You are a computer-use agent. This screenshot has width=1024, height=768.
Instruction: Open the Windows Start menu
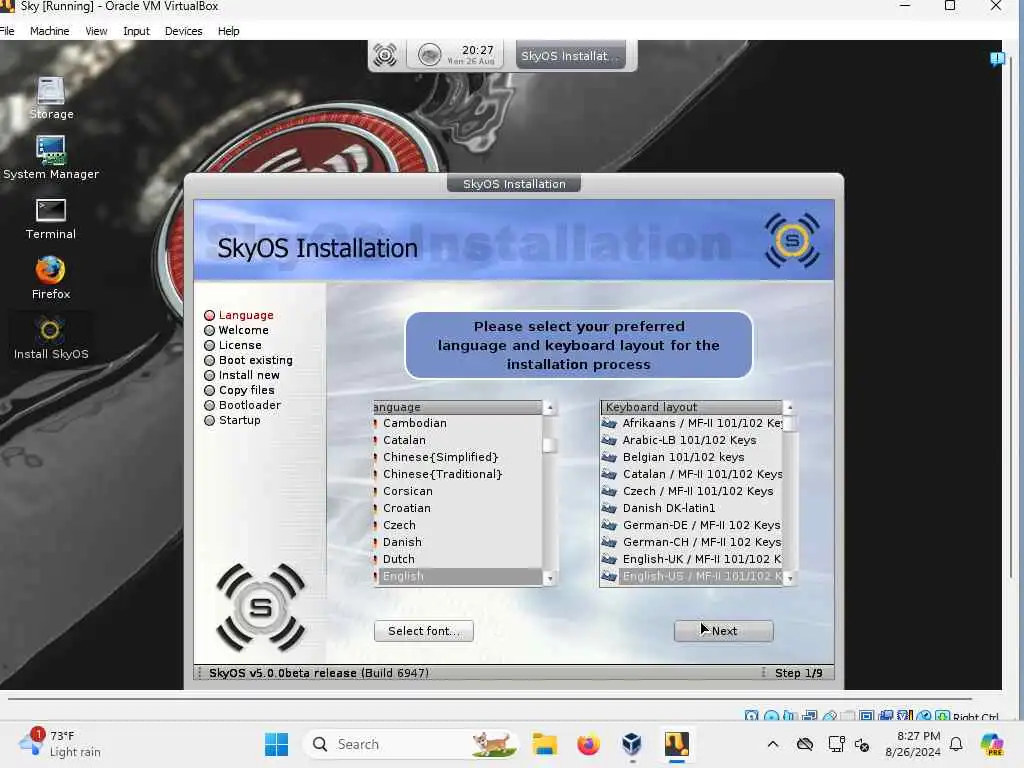coord(276,744)
